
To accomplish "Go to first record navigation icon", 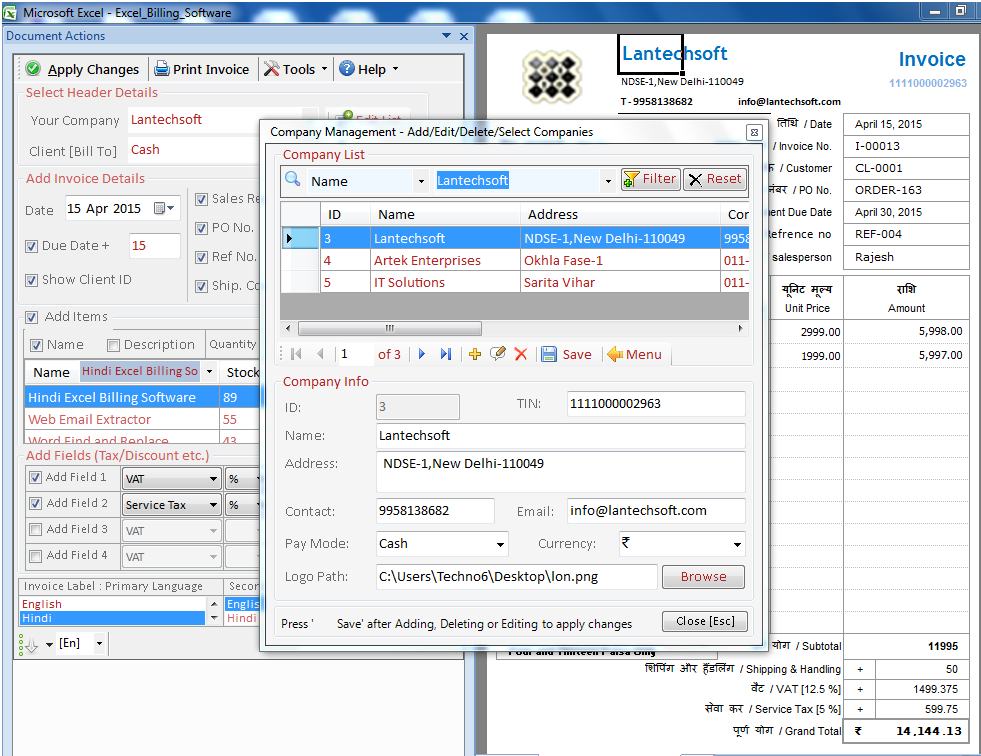I will tap(297, 354).
